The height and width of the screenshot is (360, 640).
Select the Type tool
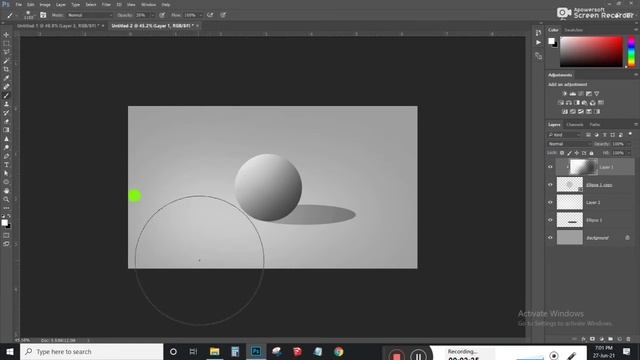6,164
